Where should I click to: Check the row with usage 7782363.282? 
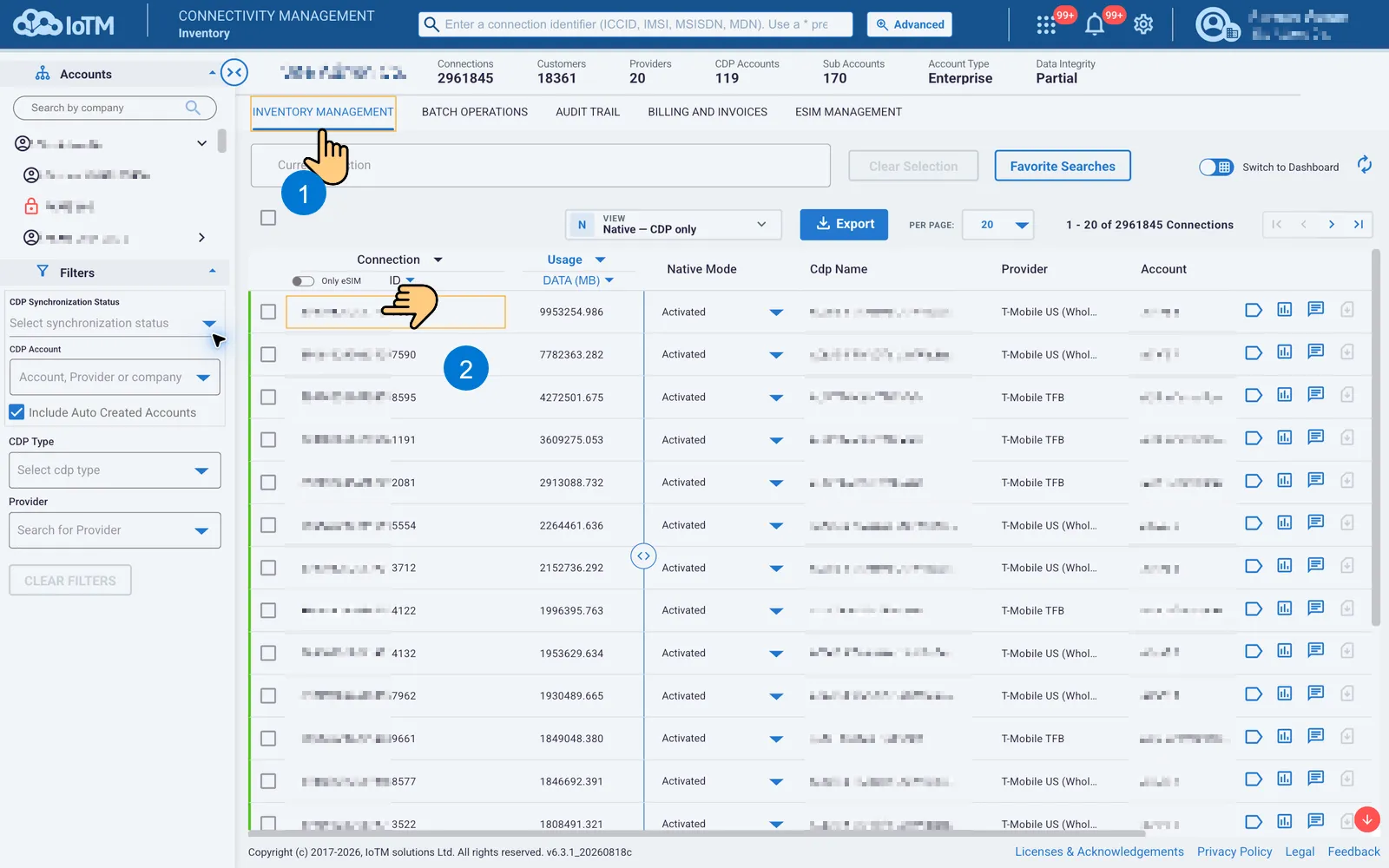268,354
